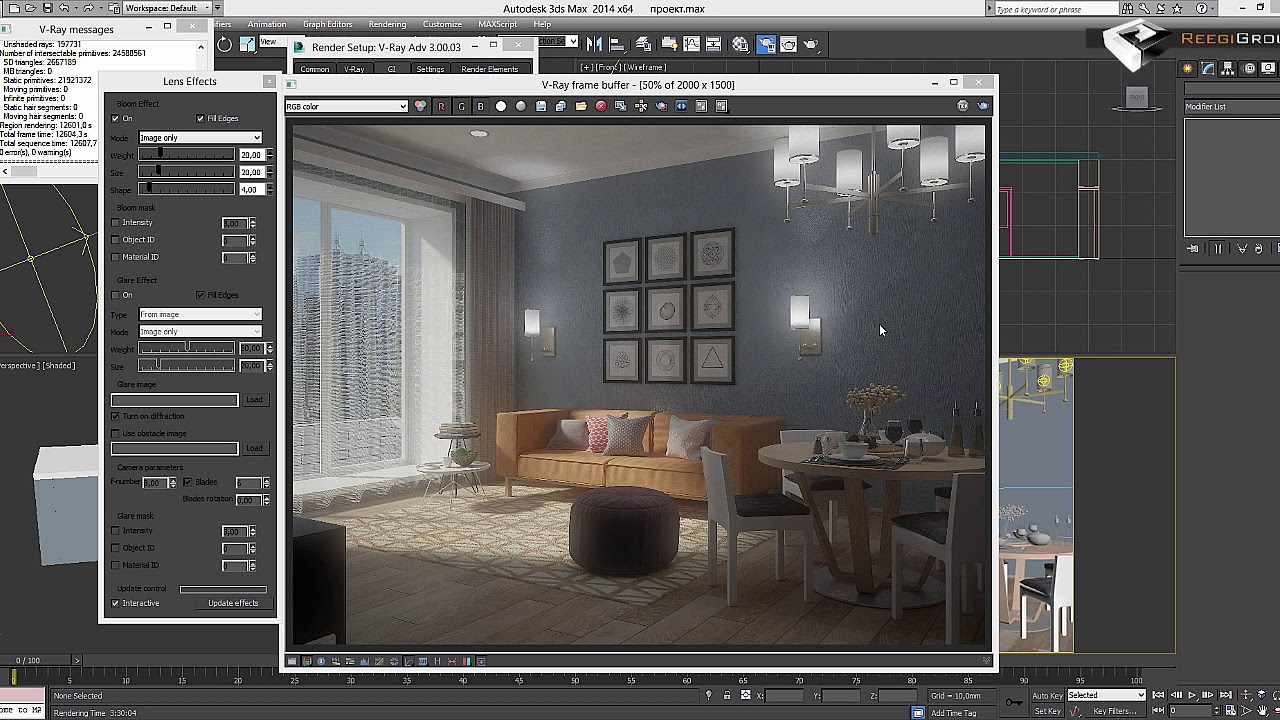Open the Schematic View toolbar icon
This screenshot has height=720, width=1280.
(714, 44)
